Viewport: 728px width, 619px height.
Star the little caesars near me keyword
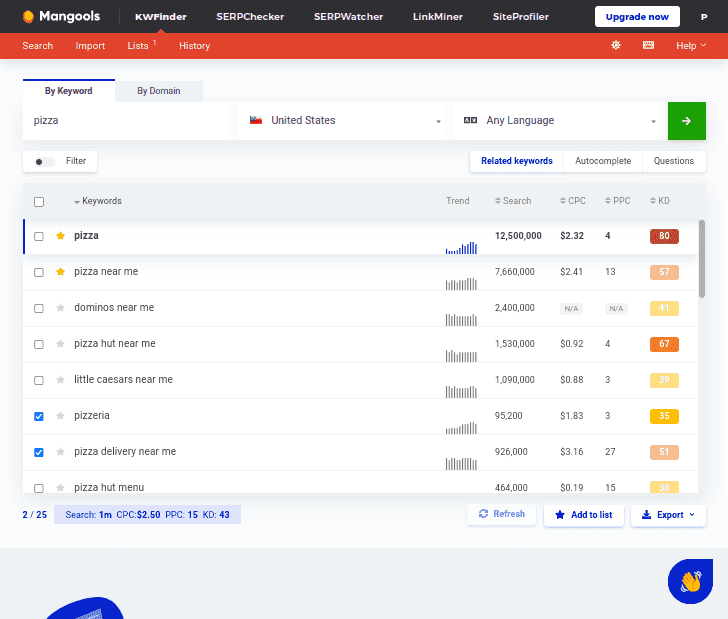(x=60, y=380)
